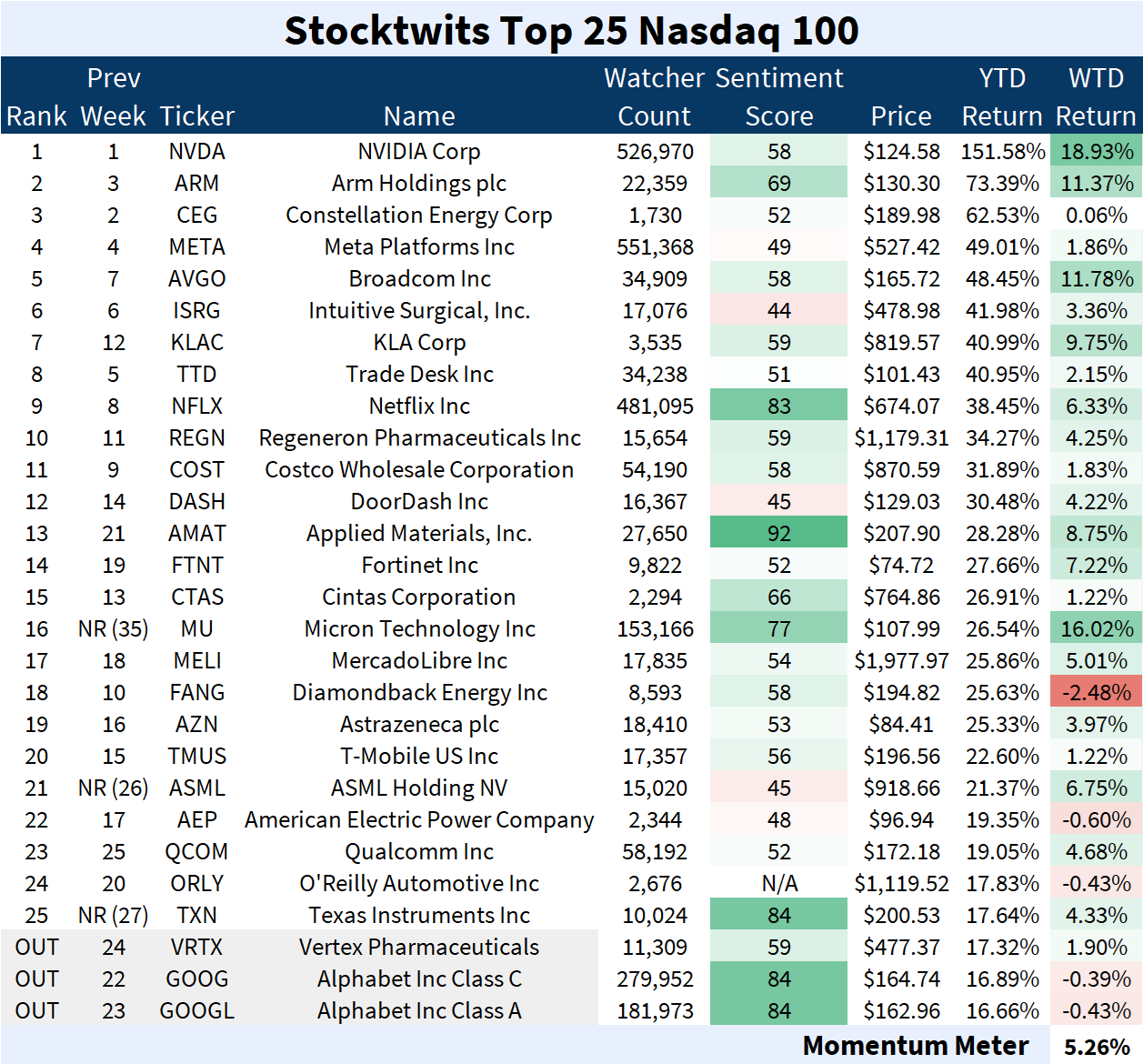
Task: Click the Netflix Inc company name
Action: [419, 407]
